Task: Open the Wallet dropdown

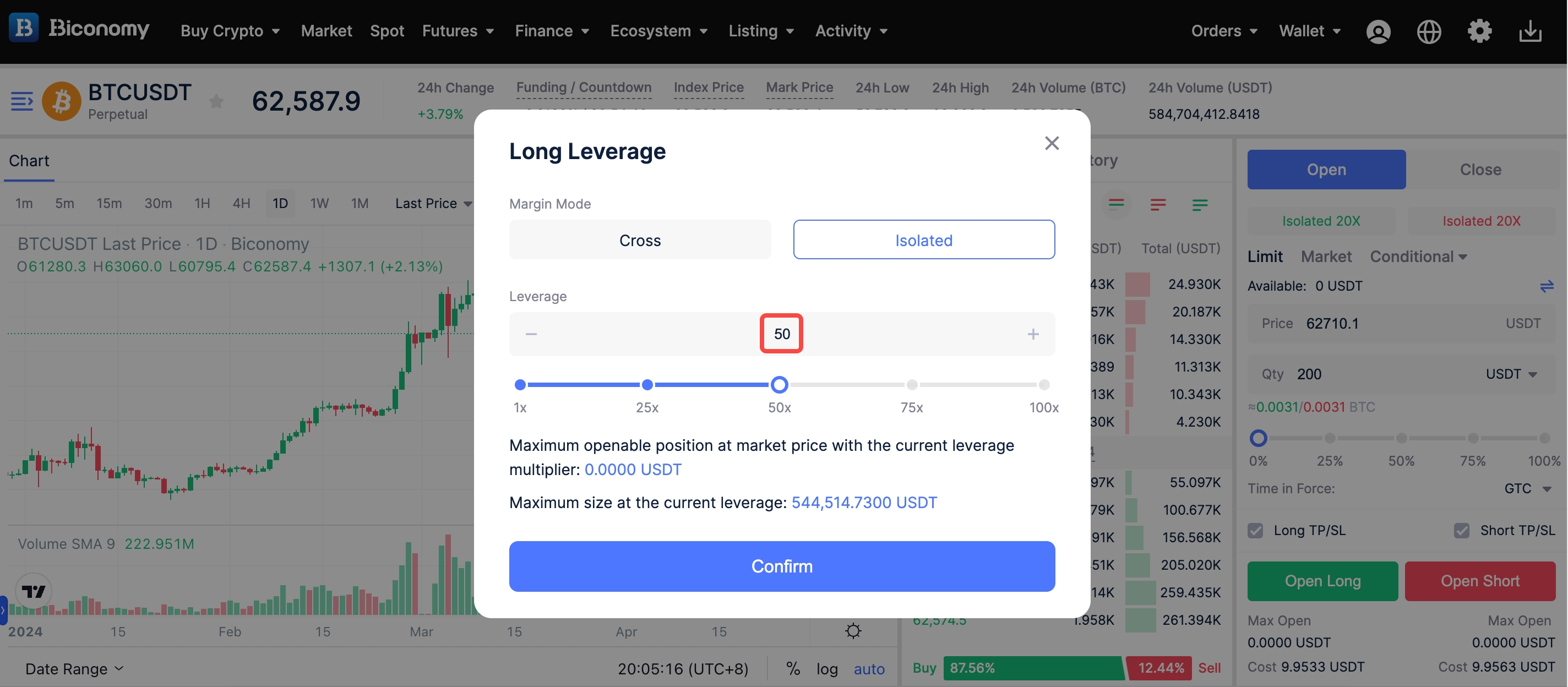Action: pos(1309,30)
